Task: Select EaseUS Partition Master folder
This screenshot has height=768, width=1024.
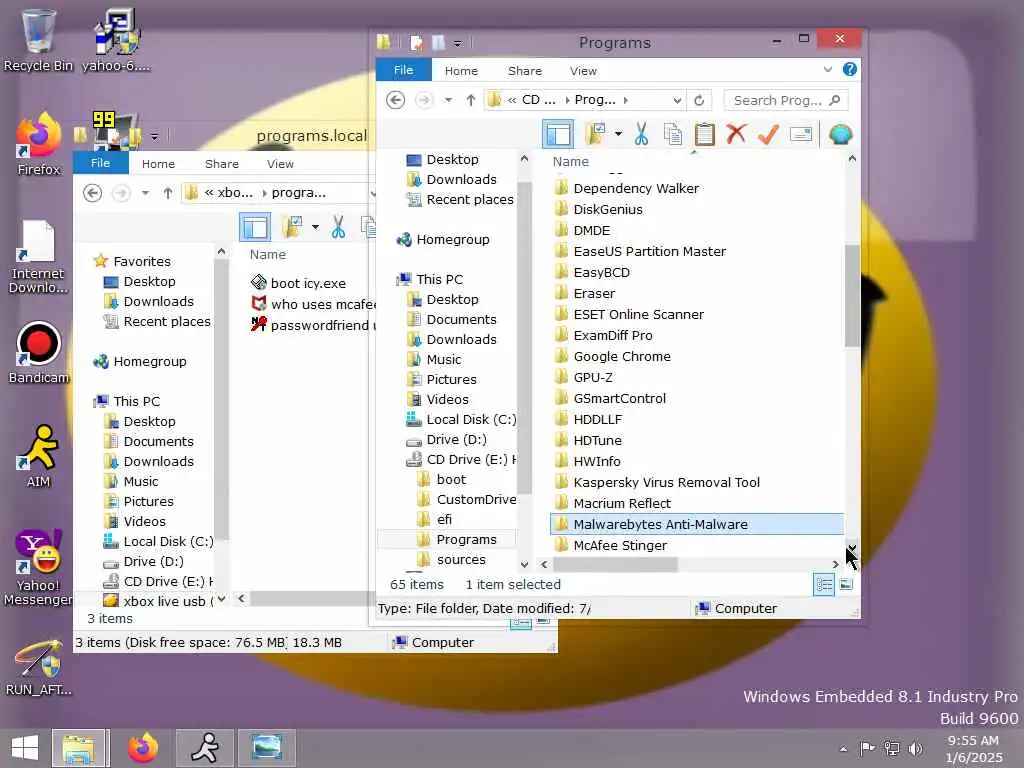Action: point(648,251)
